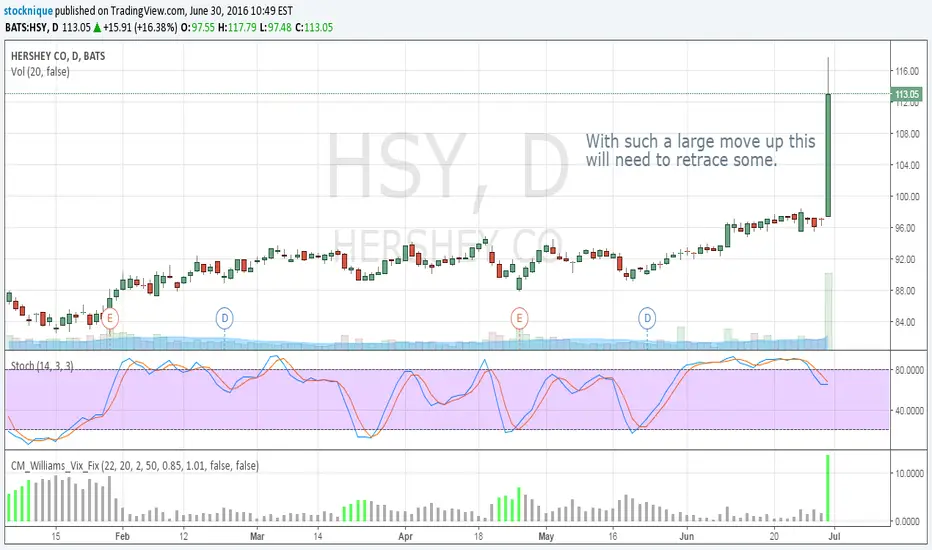Click the C:113.05 close value
The width and height of the screenshot is (932, 550).
click(x=314, y=27)
